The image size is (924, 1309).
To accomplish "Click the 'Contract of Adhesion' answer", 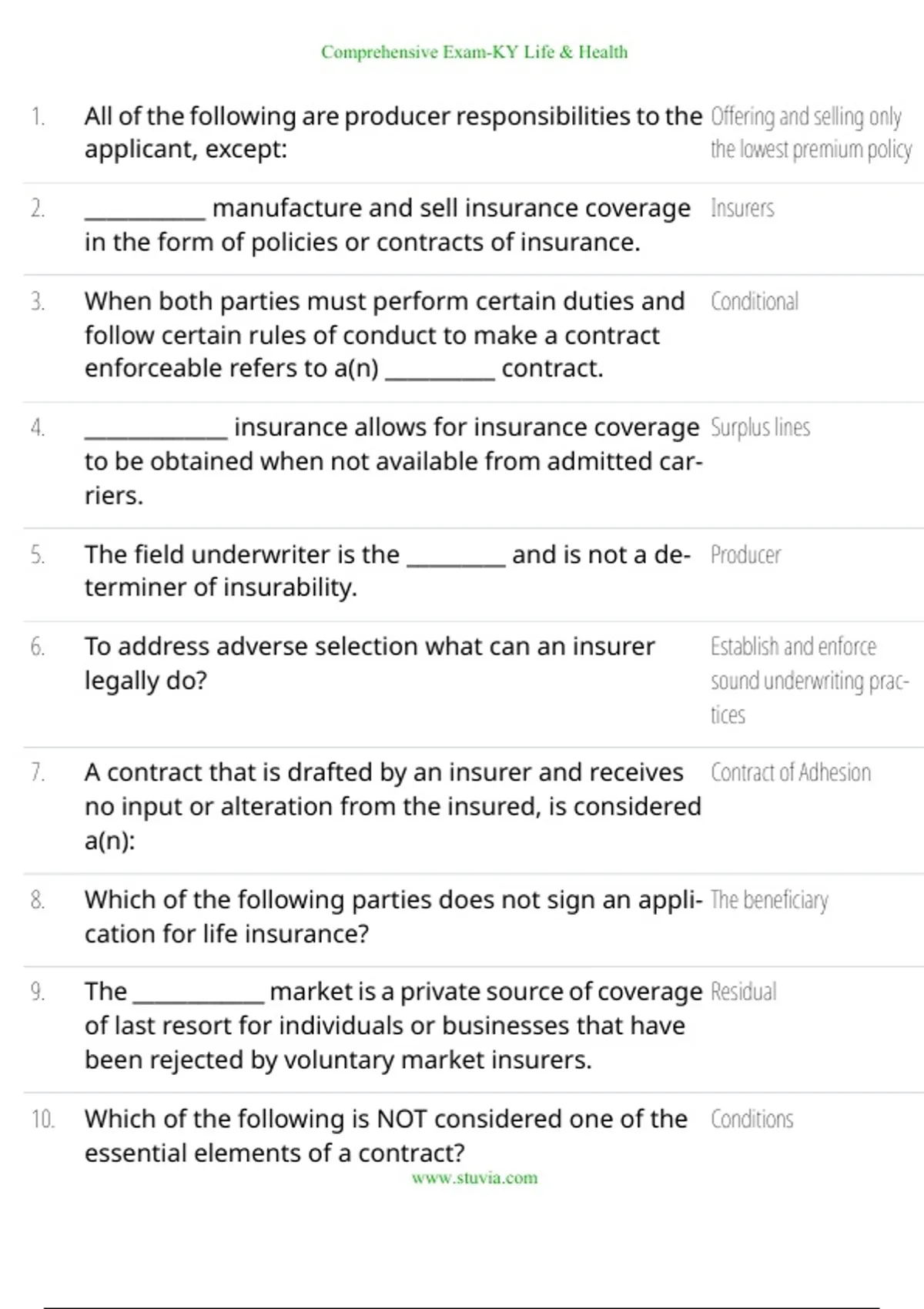I will [x=791, y=772].
